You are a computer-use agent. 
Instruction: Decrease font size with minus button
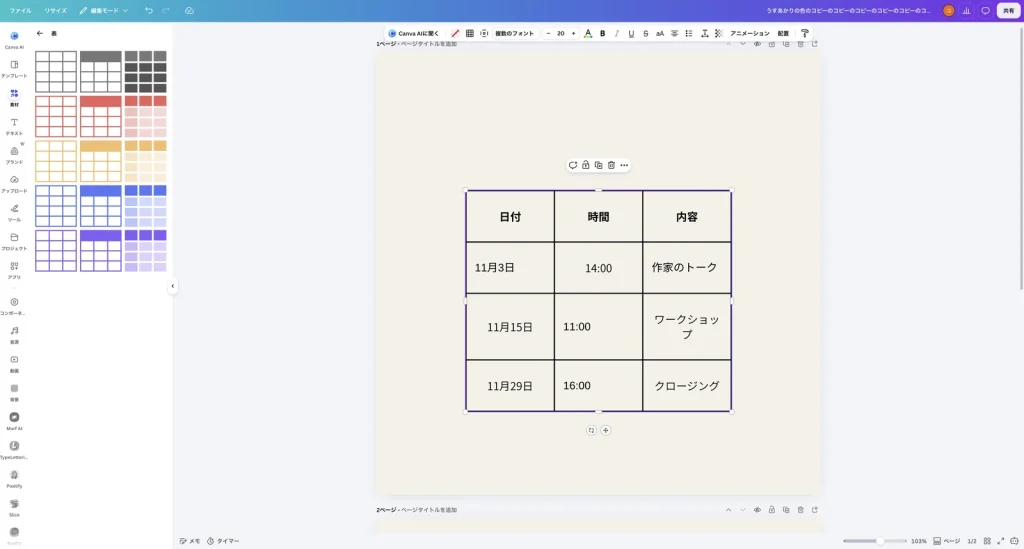548,33
